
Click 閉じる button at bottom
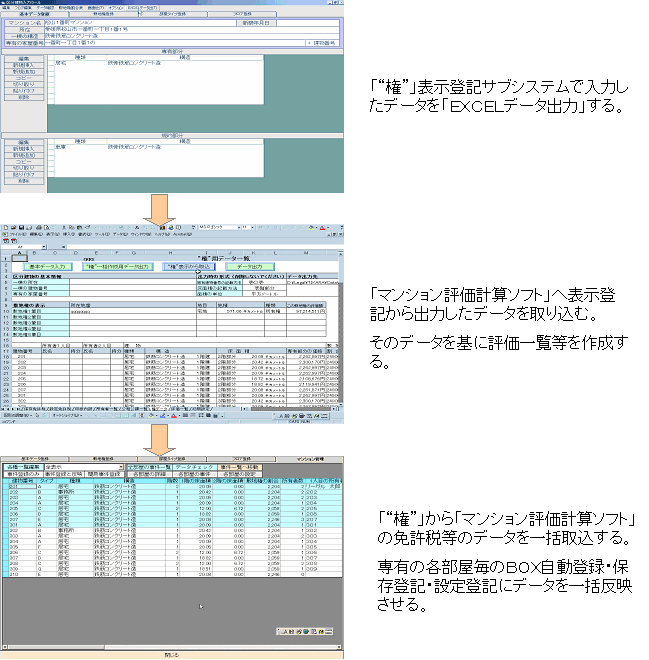[172, 655]
